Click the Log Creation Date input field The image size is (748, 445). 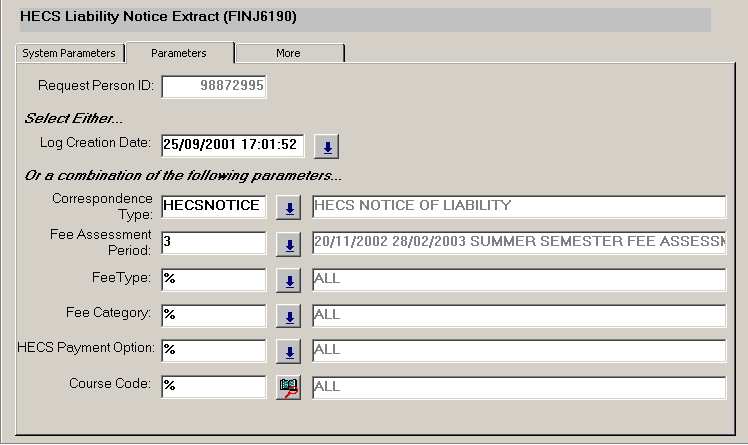231,145
